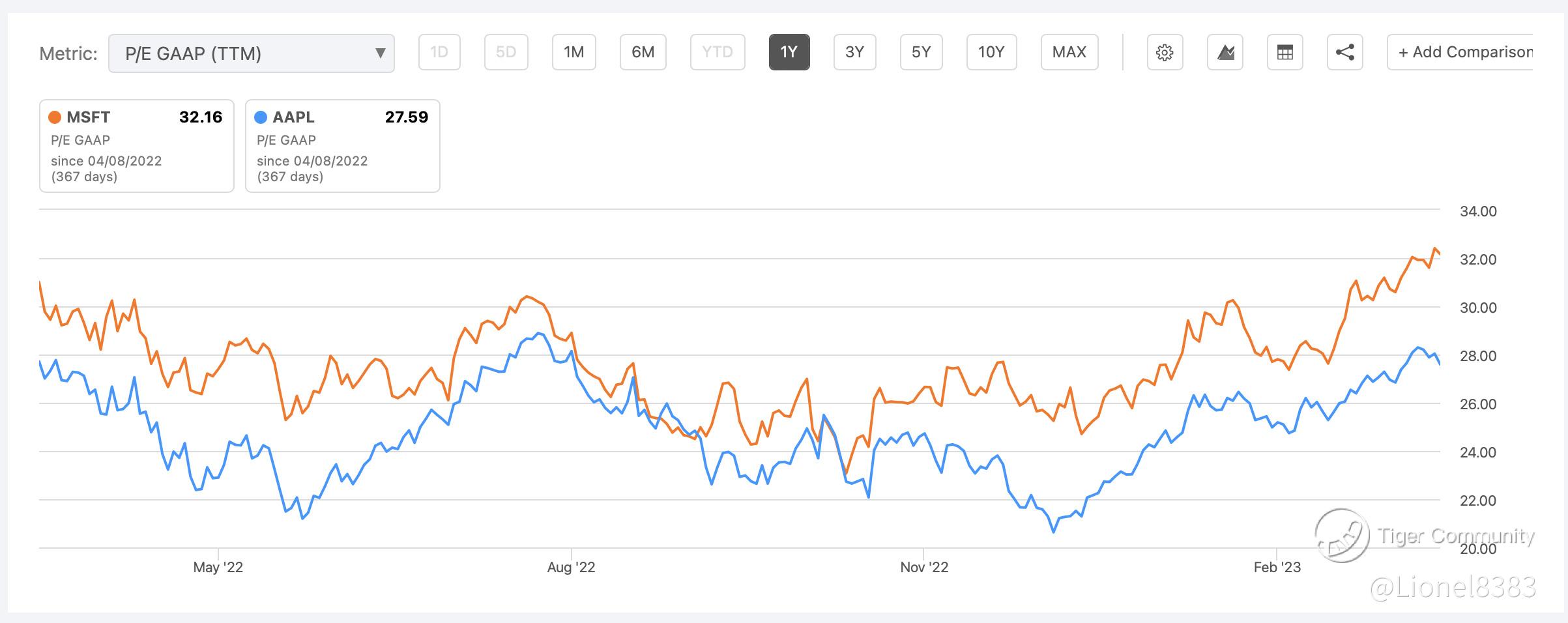Select the 1M time range
The image size is (1568, 623).
click(x=573, y=52)
